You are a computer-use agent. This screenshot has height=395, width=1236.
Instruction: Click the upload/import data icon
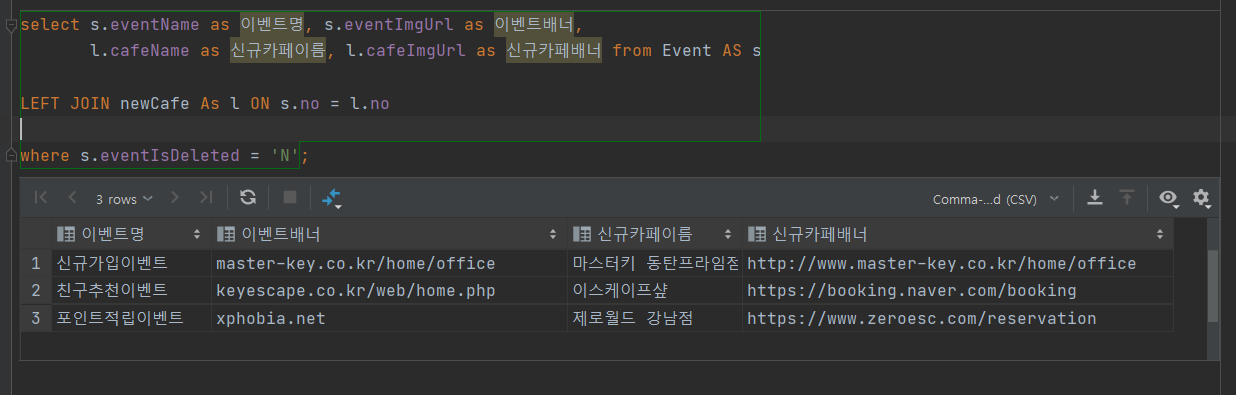(1127, 197)
